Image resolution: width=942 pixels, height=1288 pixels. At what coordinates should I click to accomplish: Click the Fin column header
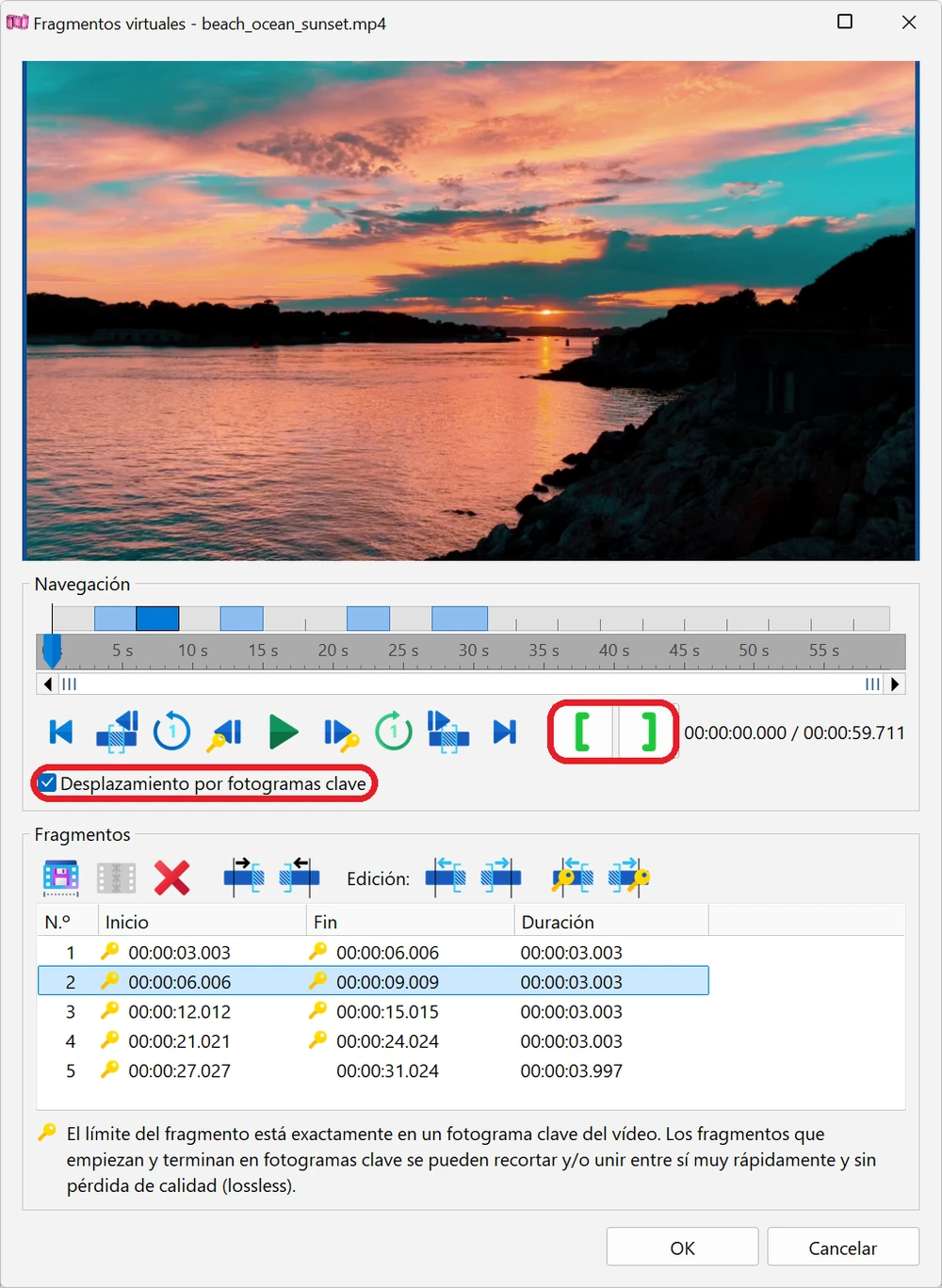click(411, 922)
